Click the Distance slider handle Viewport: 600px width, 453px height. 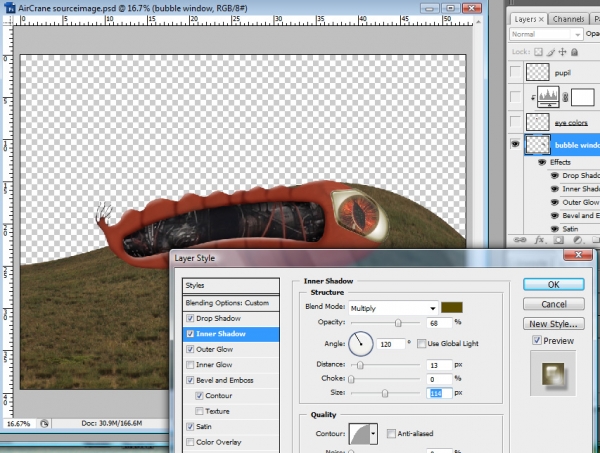[x=360, y=365]
